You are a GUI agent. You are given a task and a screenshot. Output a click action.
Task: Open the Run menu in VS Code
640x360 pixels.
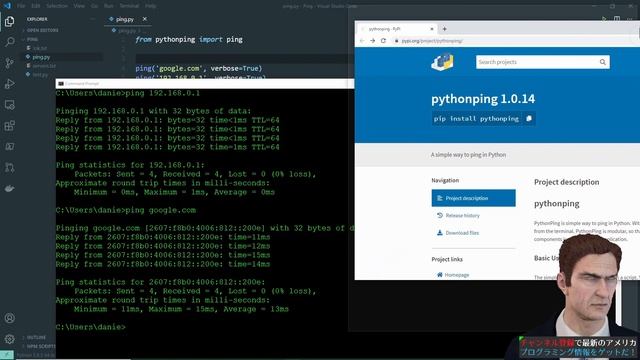point(109,6)
